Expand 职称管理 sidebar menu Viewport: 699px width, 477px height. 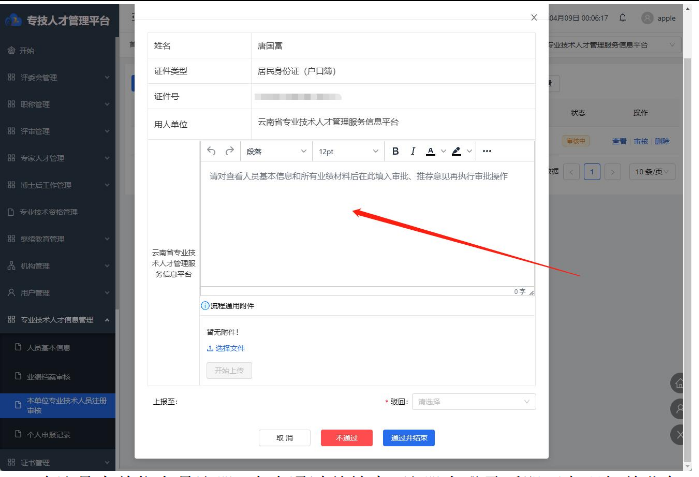click(58, 104)
